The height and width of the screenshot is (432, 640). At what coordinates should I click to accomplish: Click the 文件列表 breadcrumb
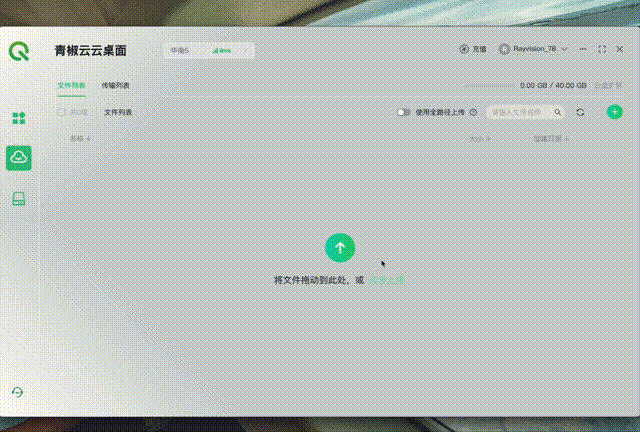pos(118,112)
